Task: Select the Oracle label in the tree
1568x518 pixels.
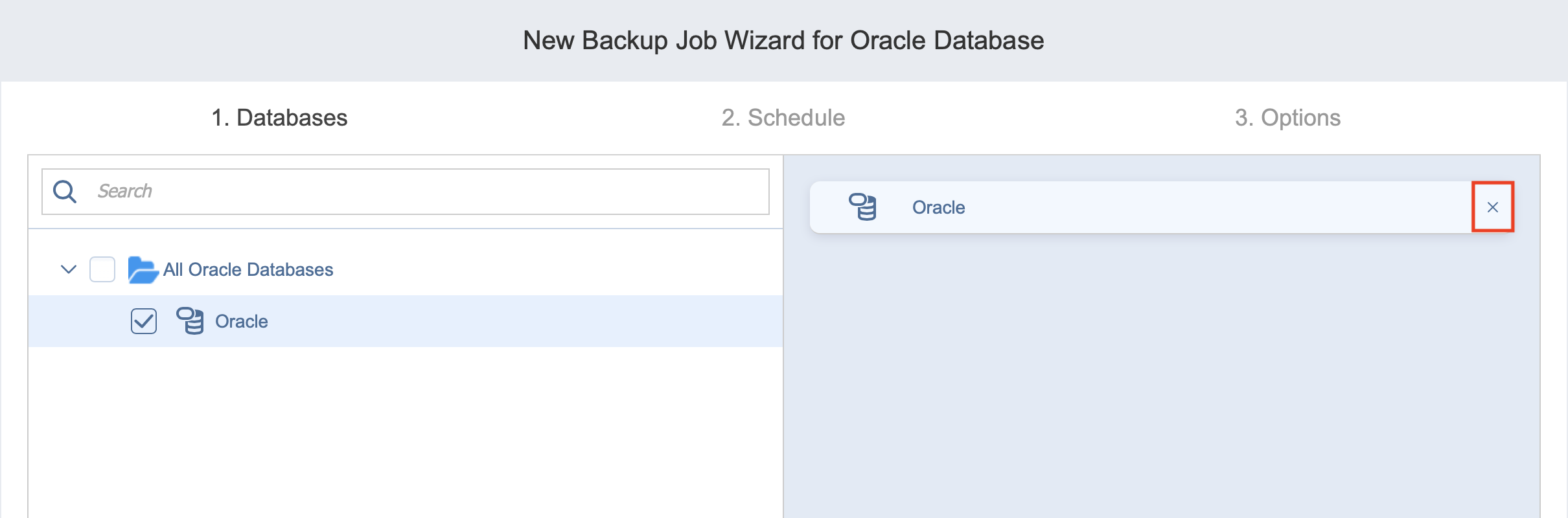Action: [241, 321]
